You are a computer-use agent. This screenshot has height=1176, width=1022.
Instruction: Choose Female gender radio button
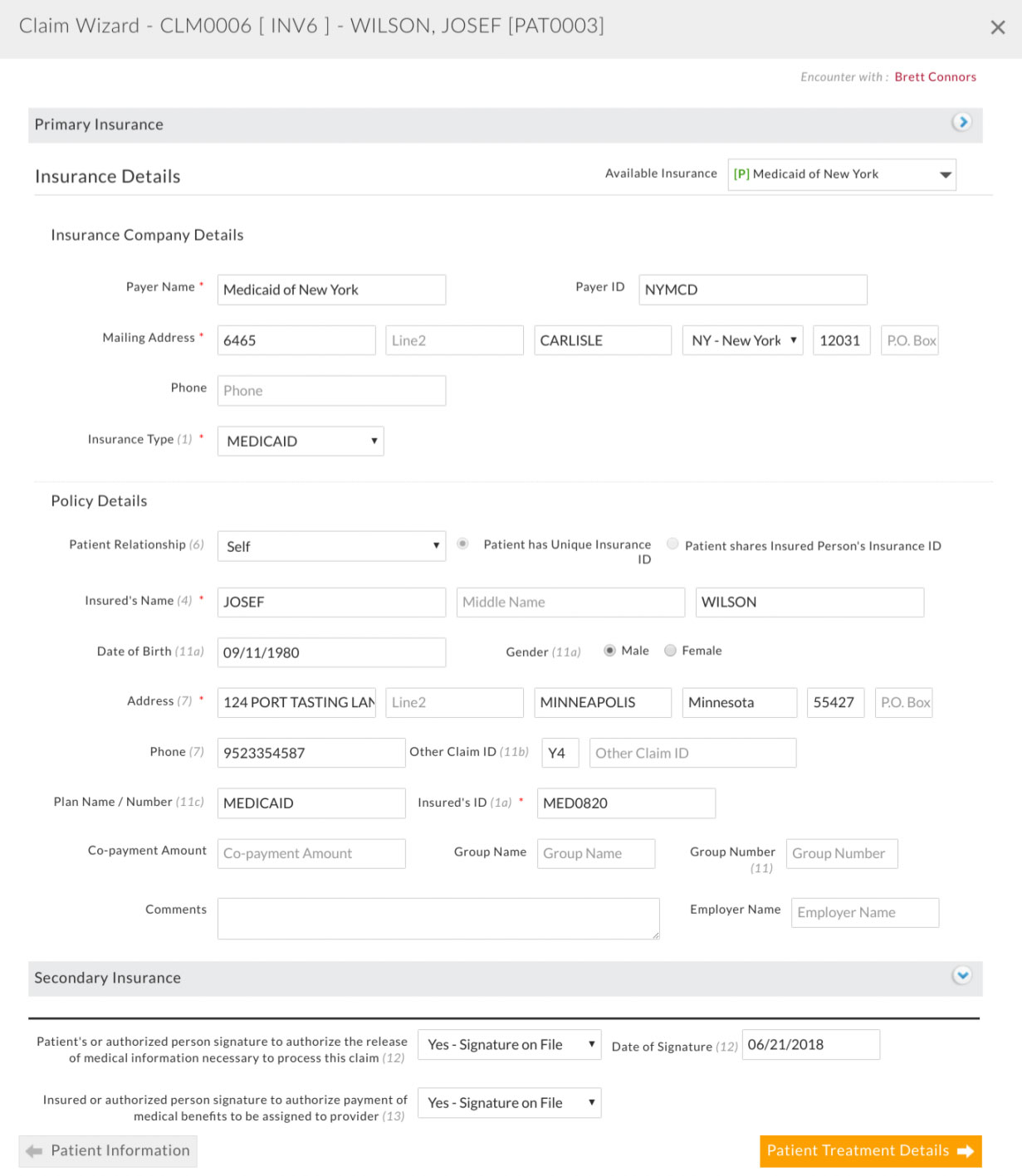671,651
